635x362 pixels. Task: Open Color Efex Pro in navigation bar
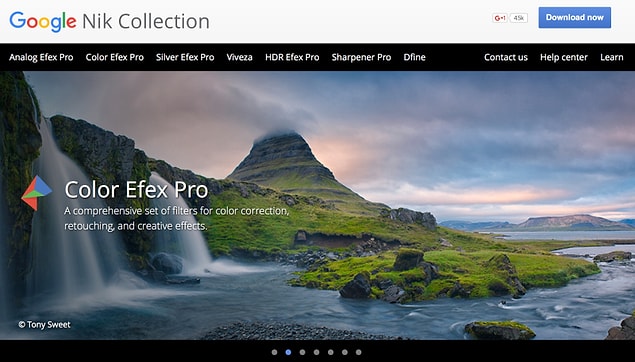[x=115, y=57]
